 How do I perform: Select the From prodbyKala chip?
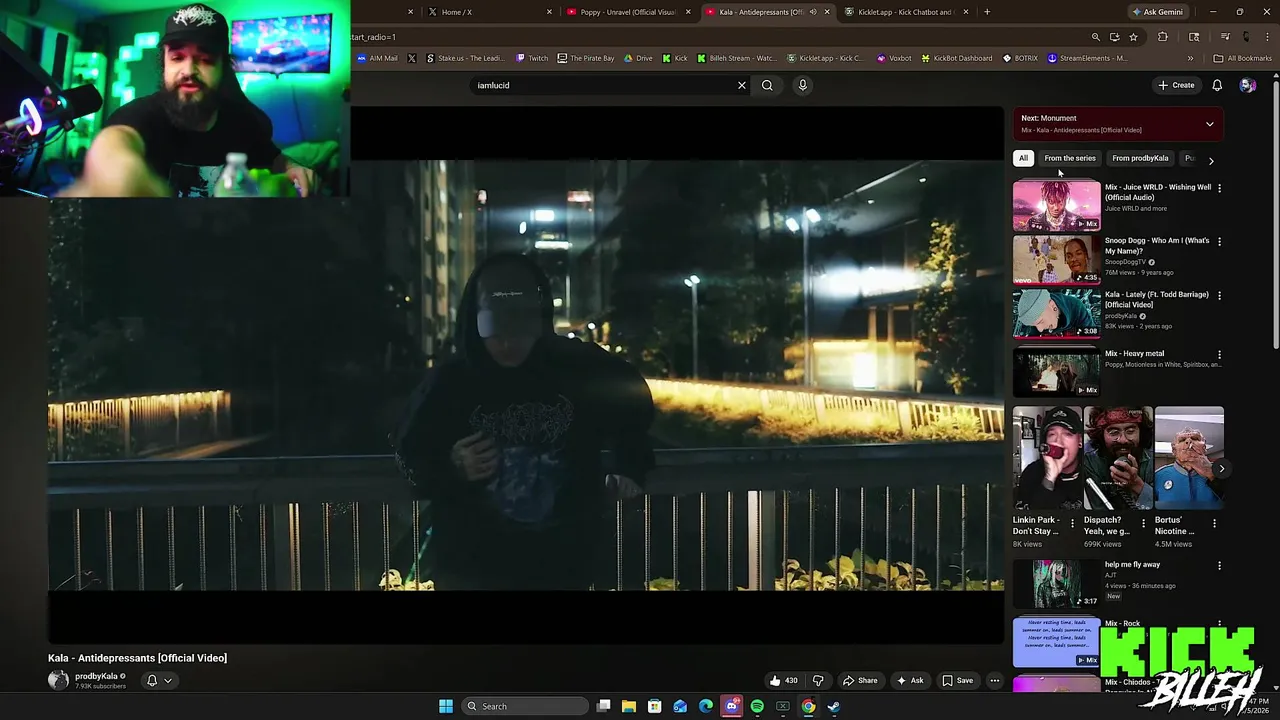click(1140, 158)
